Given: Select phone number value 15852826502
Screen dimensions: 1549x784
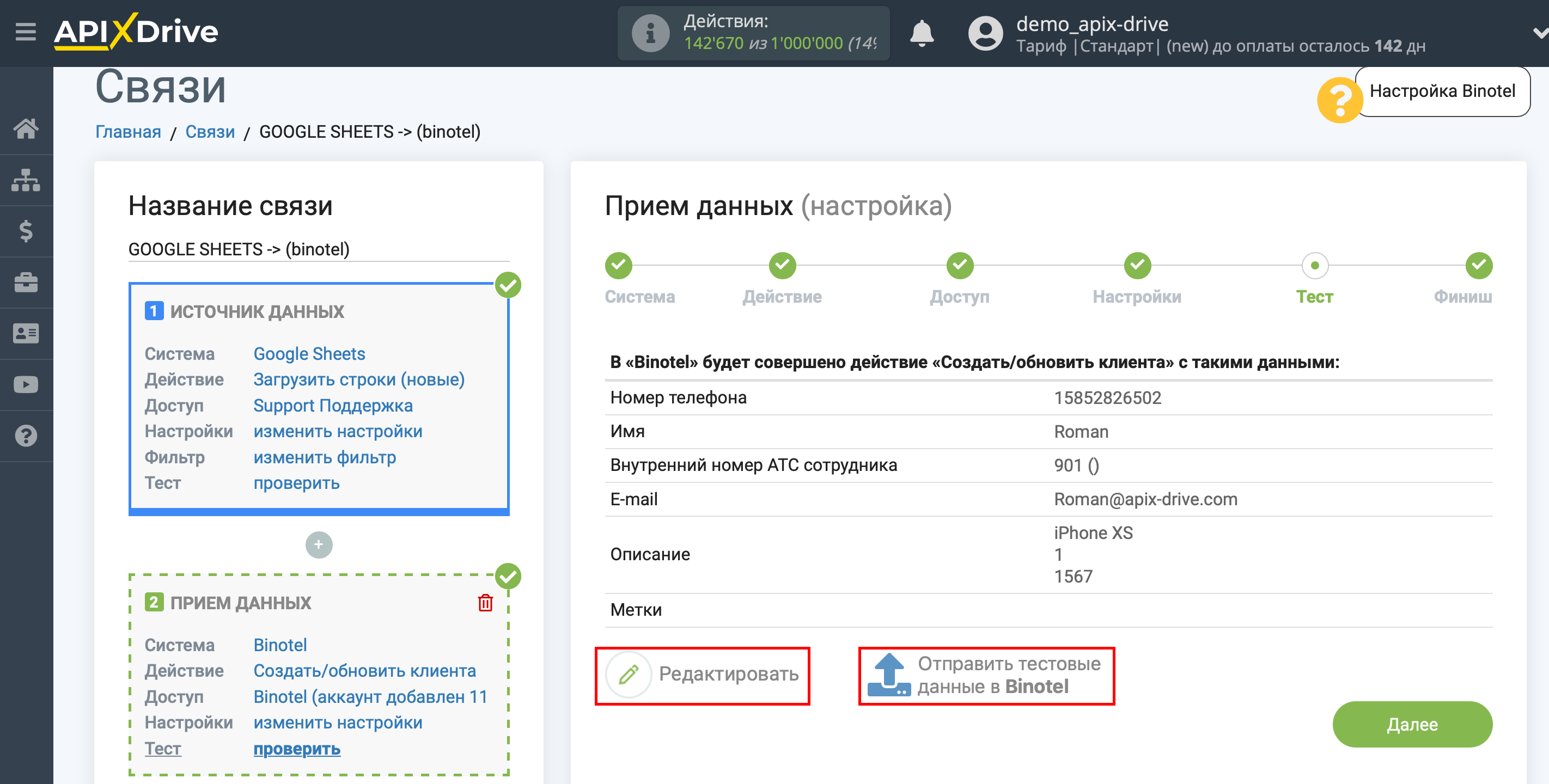Looking at the screenshot, I should (1107, 397).
